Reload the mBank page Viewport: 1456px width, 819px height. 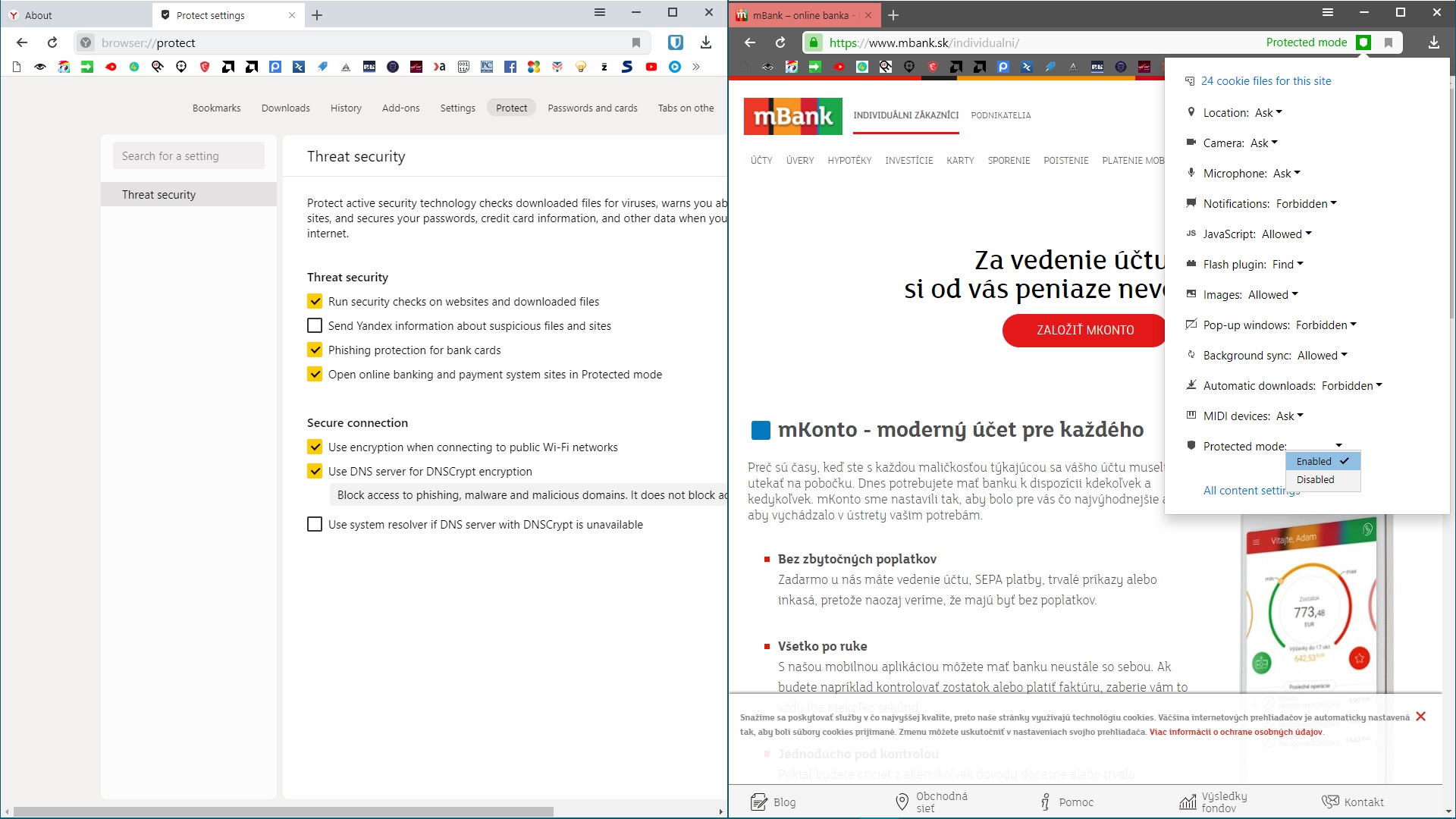(x=780, y=42)
